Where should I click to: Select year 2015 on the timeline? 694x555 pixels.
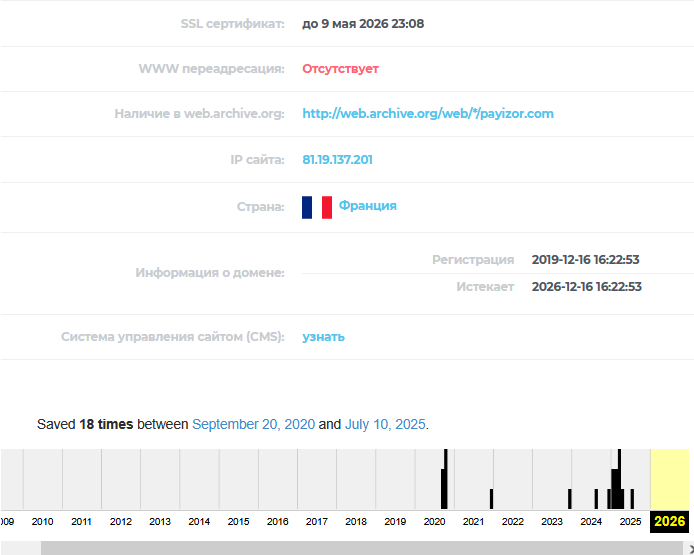pyautogui.click(x=238, y=521)
